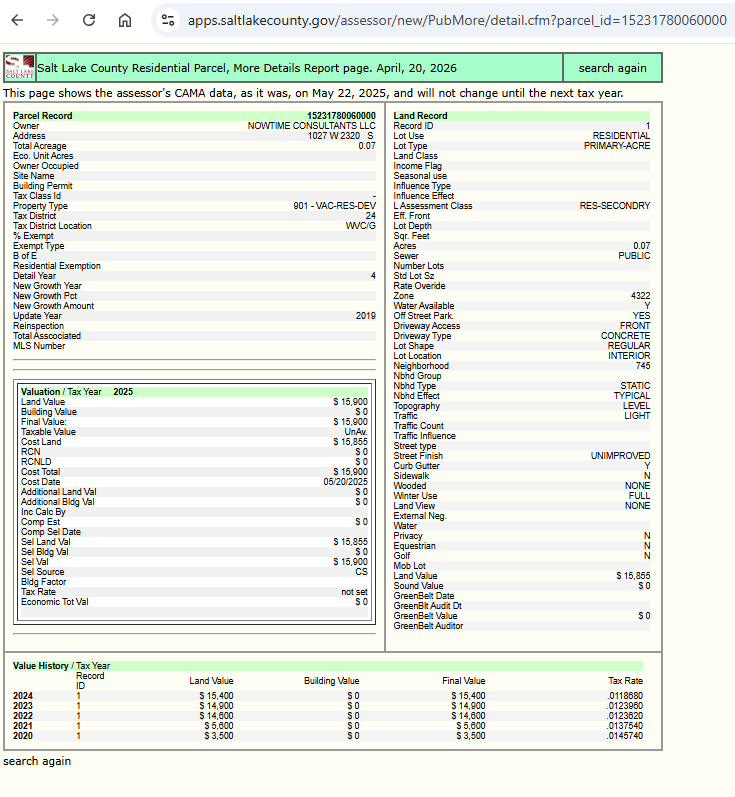
Task: Reload the current page
Action: point(89,20)
